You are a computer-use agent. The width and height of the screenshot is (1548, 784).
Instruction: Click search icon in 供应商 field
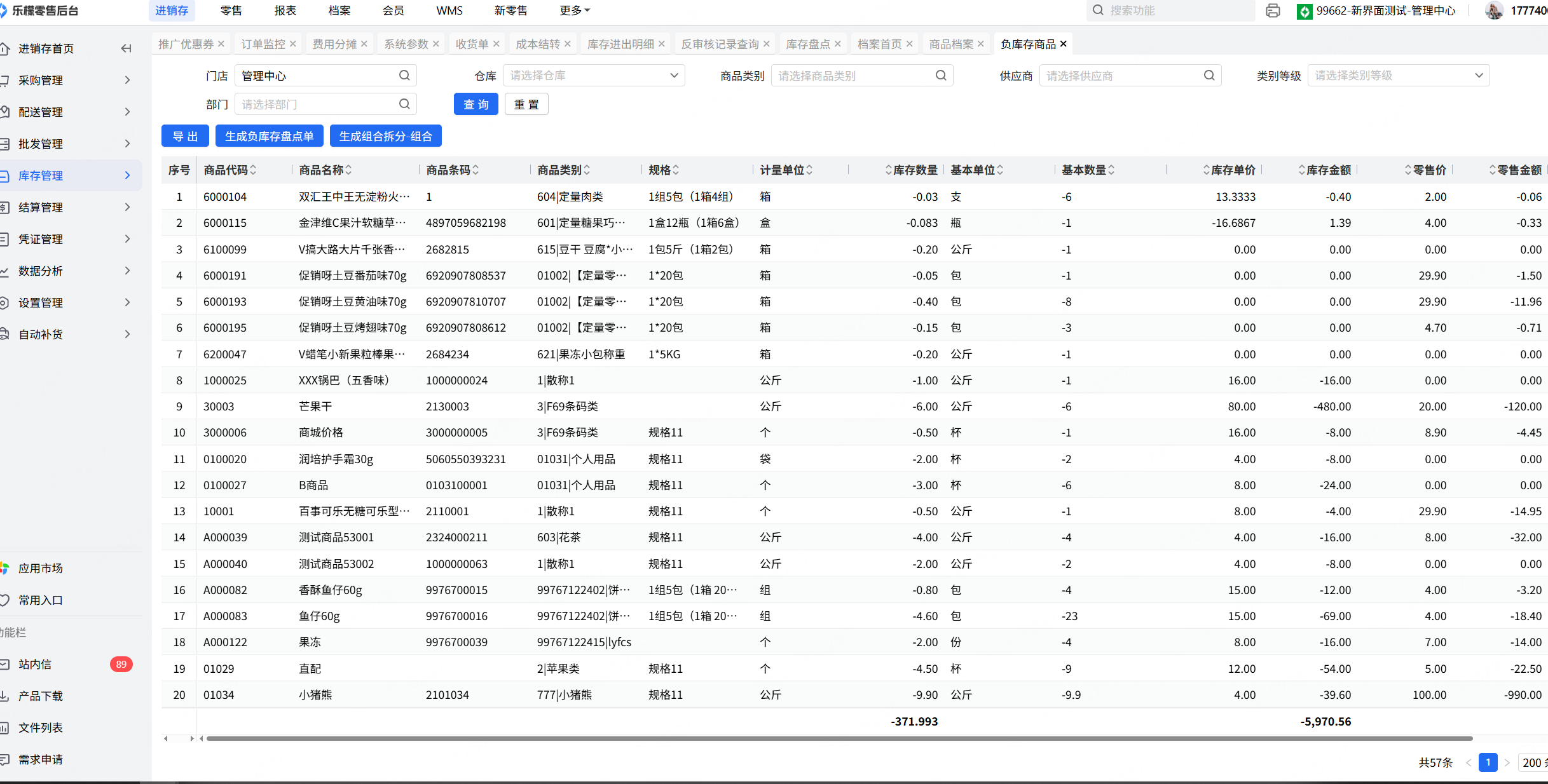click(1209, 76)
